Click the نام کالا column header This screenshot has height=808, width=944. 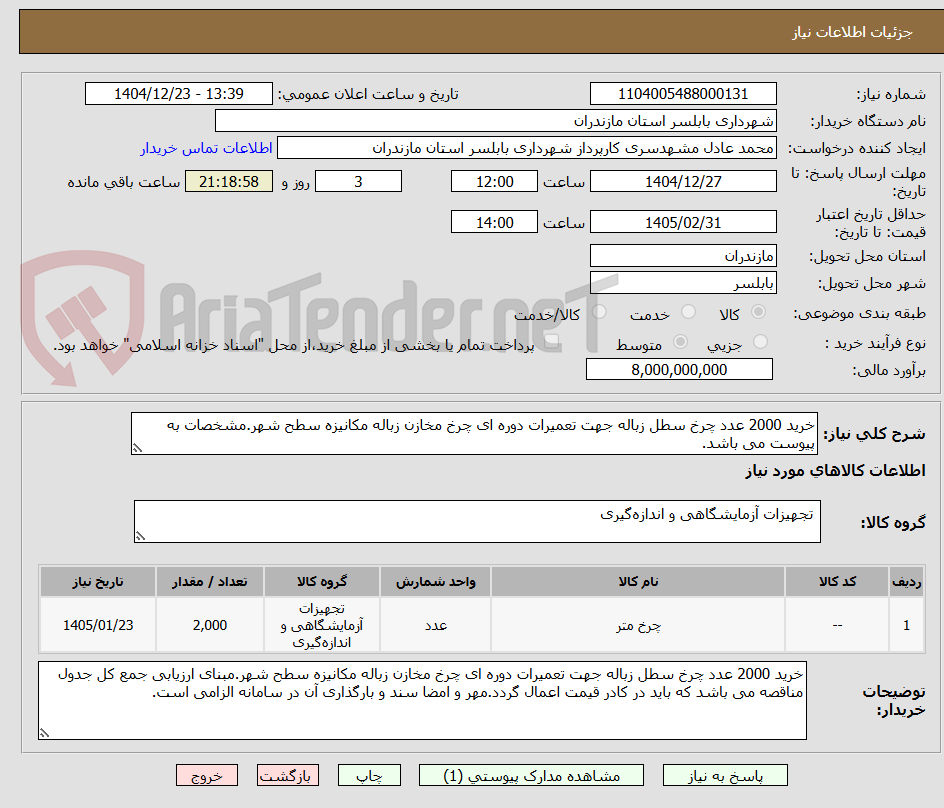click(x=638, y=582)
